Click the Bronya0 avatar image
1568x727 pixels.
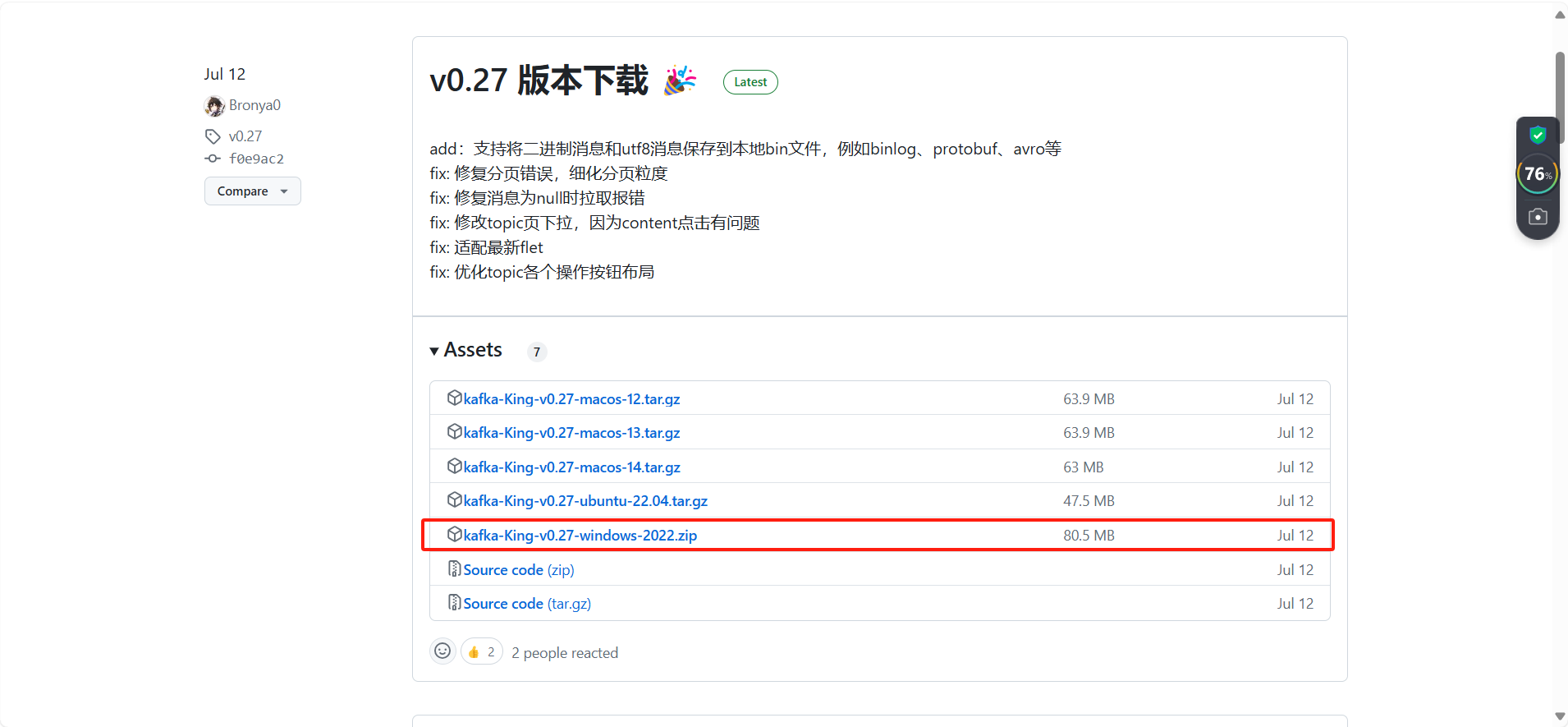point(214,106)
